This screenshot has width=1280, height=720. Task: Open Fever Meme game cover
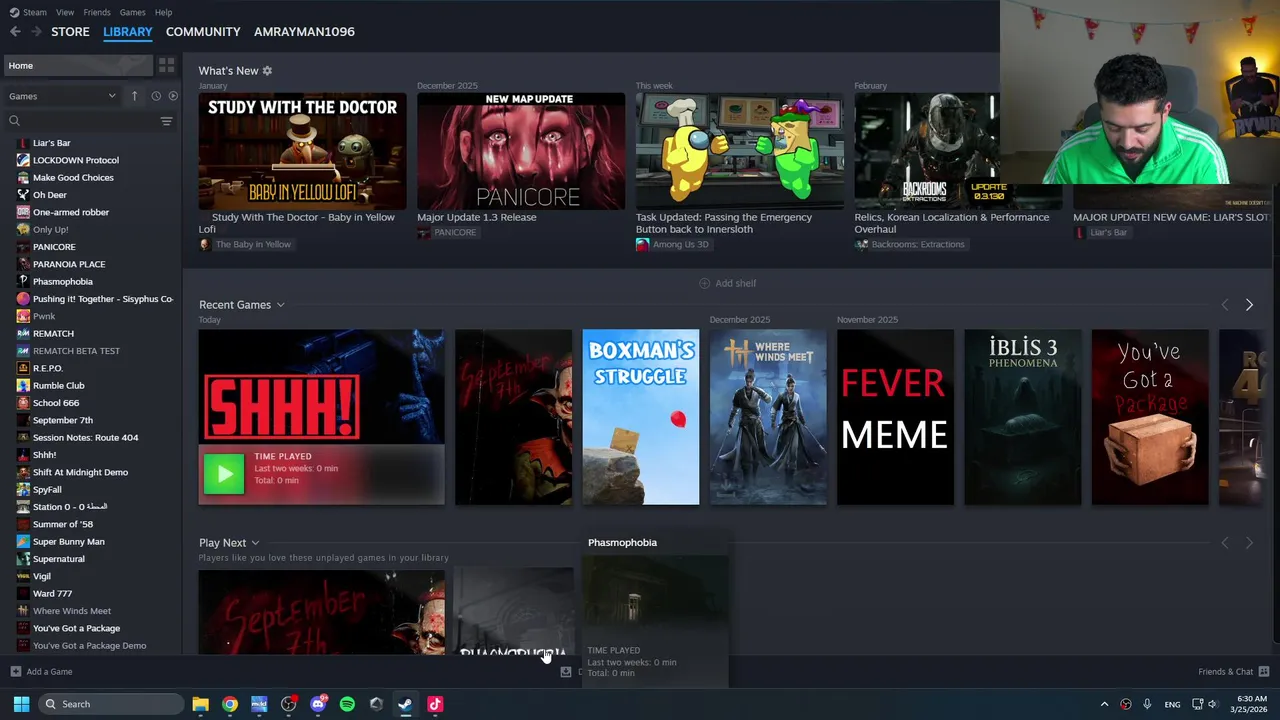click(x=895, y=417)
